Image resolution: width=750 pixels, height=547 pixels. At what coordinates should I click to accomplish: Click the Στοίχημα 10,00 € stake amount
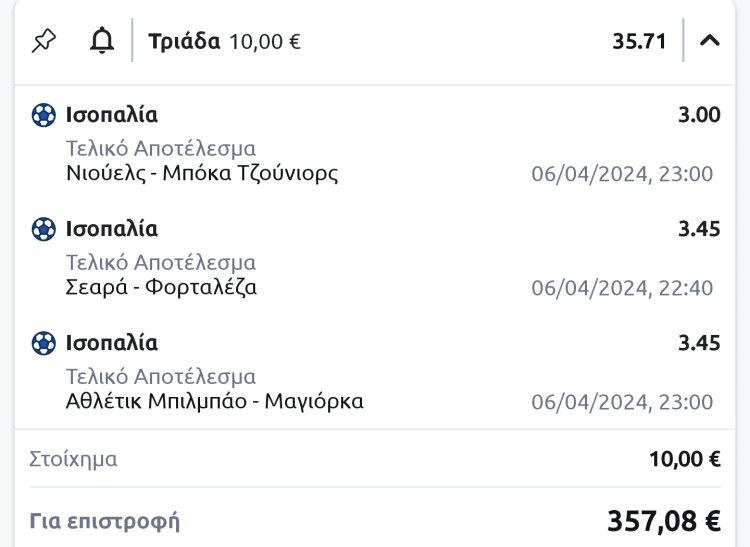coord(684,460)
